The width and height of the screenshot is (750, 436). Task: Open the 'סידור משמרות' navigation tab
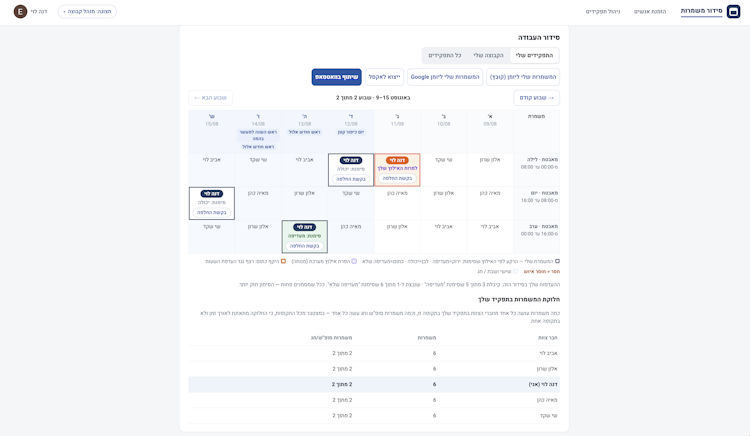point(701,11)
